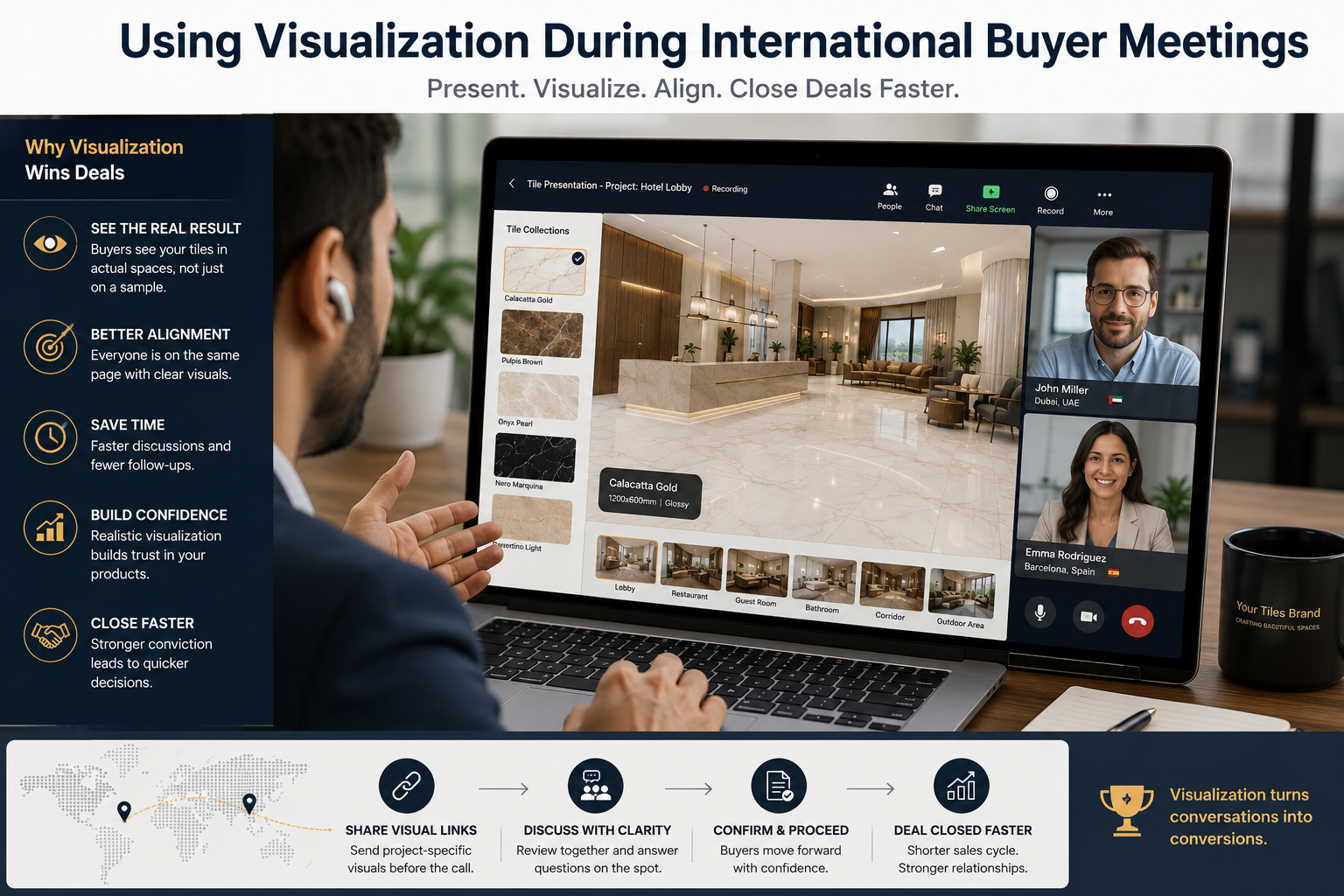Click the Calacatta Gold 1200x600mm info label
1344x896 pixels.
[x=649, y=493]
